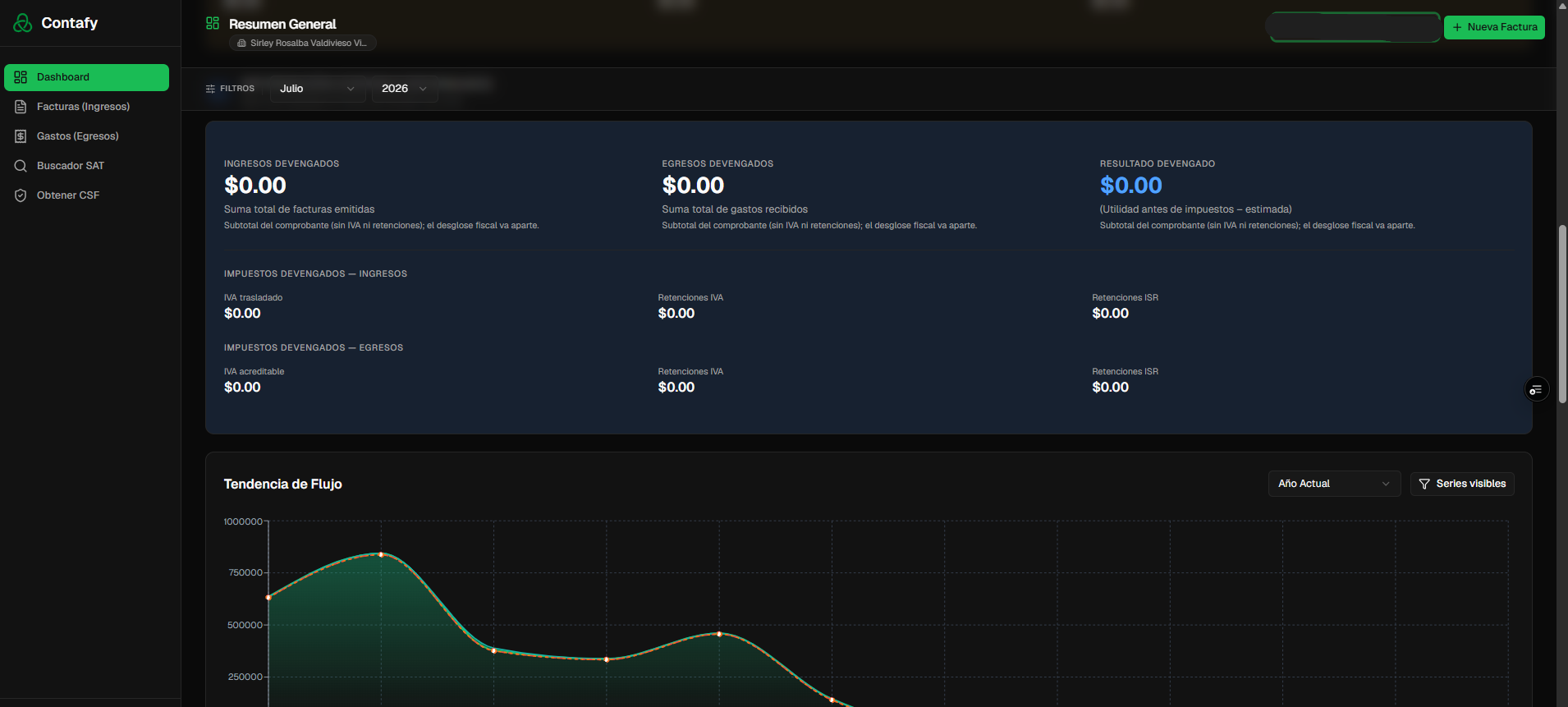Click 'Suma total de gastos recibidos' text

pos(735,209)
